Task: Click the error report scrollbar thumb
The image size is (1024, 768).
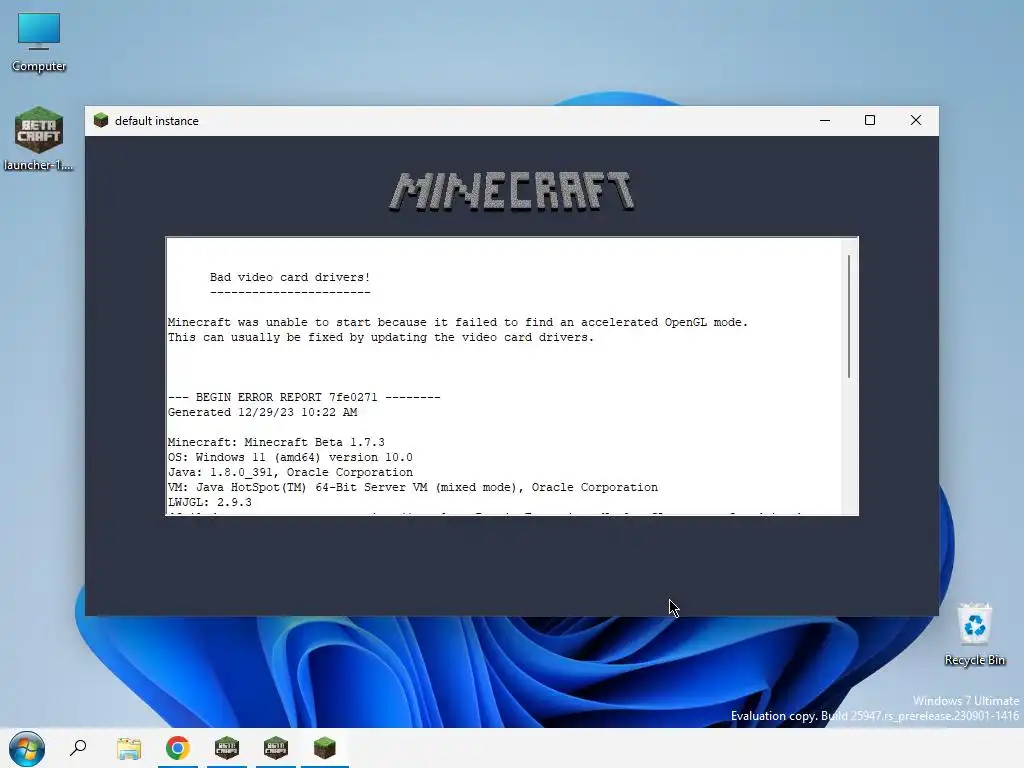Action: click(x=849, y=316)
